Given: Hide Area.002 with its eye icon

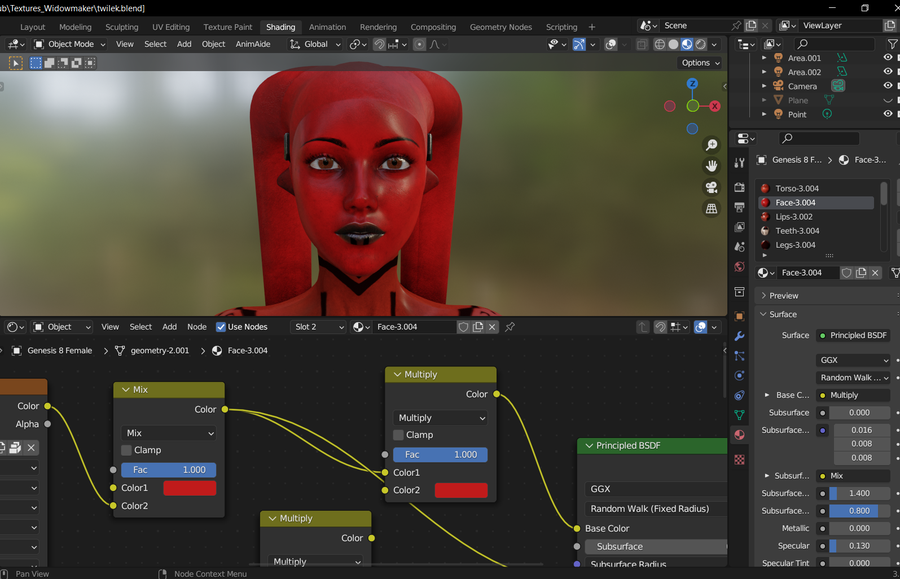Looking at the screenshot, I should 888,72.
